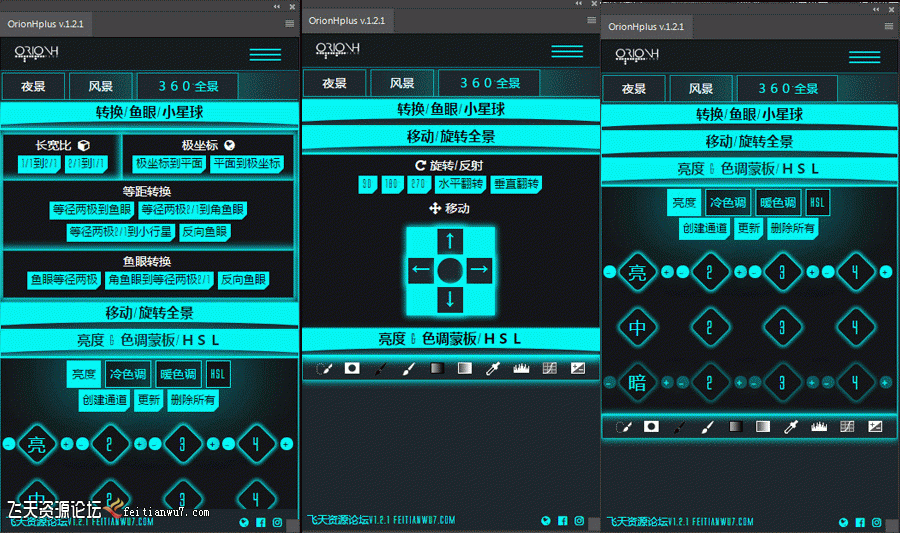Toggle the 暖色调 mode in the right panel
This screenshot has height=533, width=900.
(x=777, y=203)
